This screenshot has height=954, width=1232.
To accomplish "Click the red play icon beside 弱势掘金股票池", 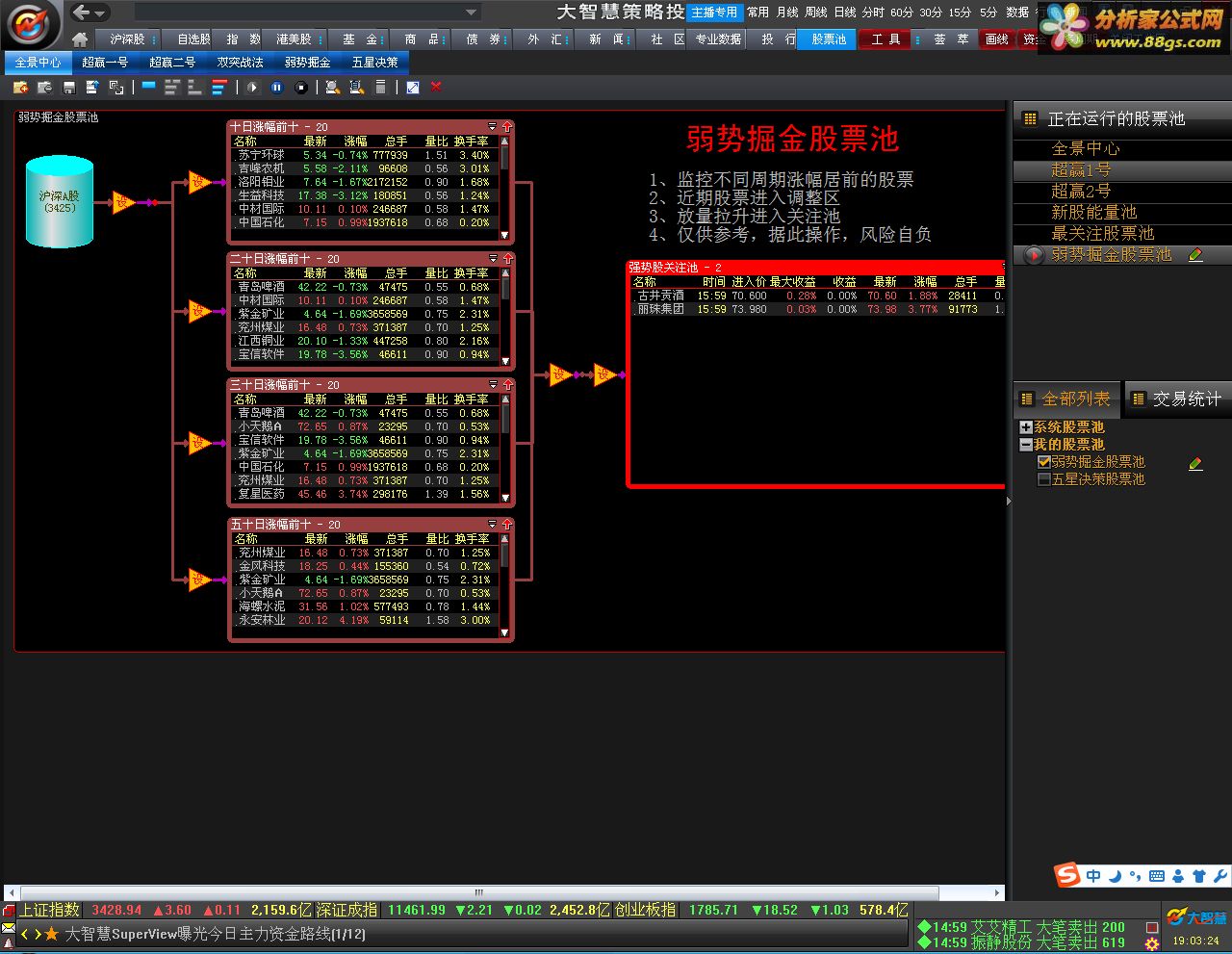I will click(1035, 255).
